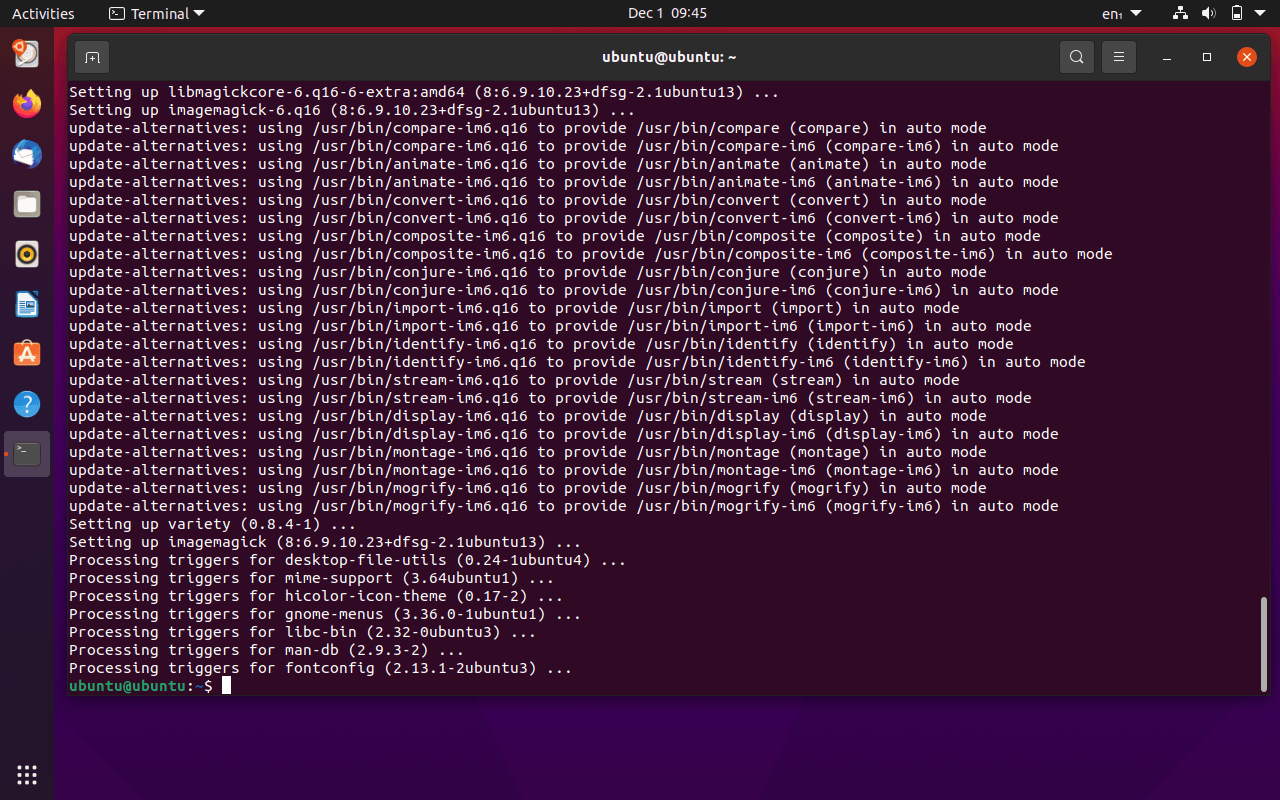
Task: Click 'Processing triggers for man-db' line
Action: click(267, 650)
